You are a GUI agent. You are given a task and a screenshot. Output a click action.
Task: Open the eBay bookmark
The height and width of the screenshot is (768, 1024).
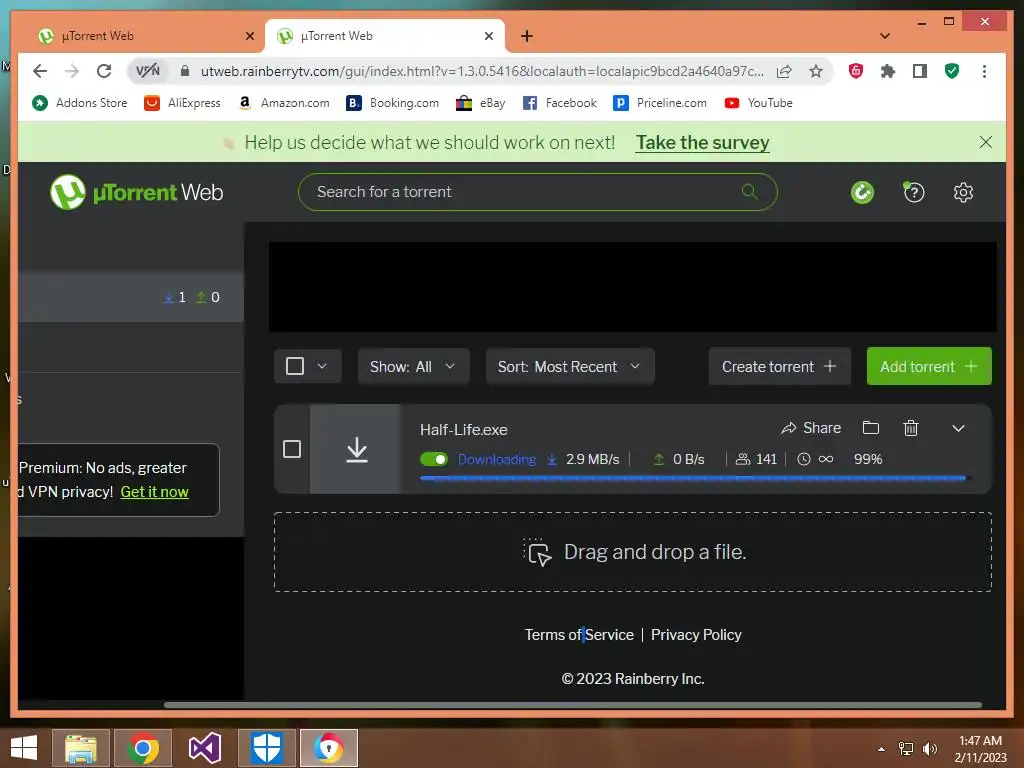coord(481,103)
